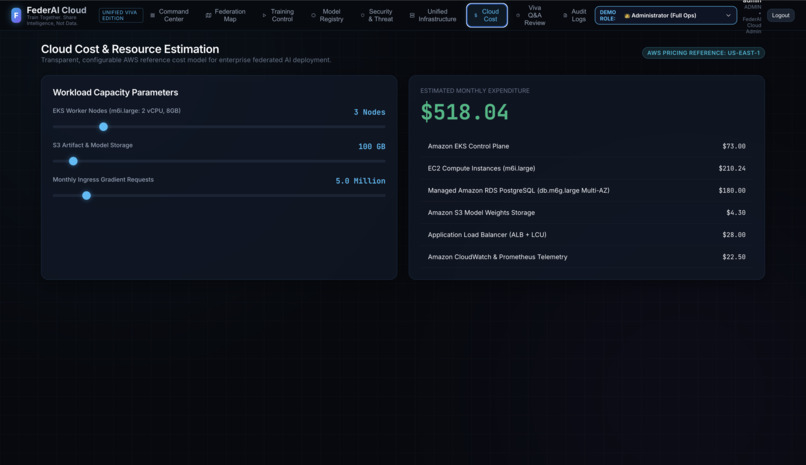The image size is (806, 465).
Task: Click the Model Registry icon
Action: tap(313, 15)
